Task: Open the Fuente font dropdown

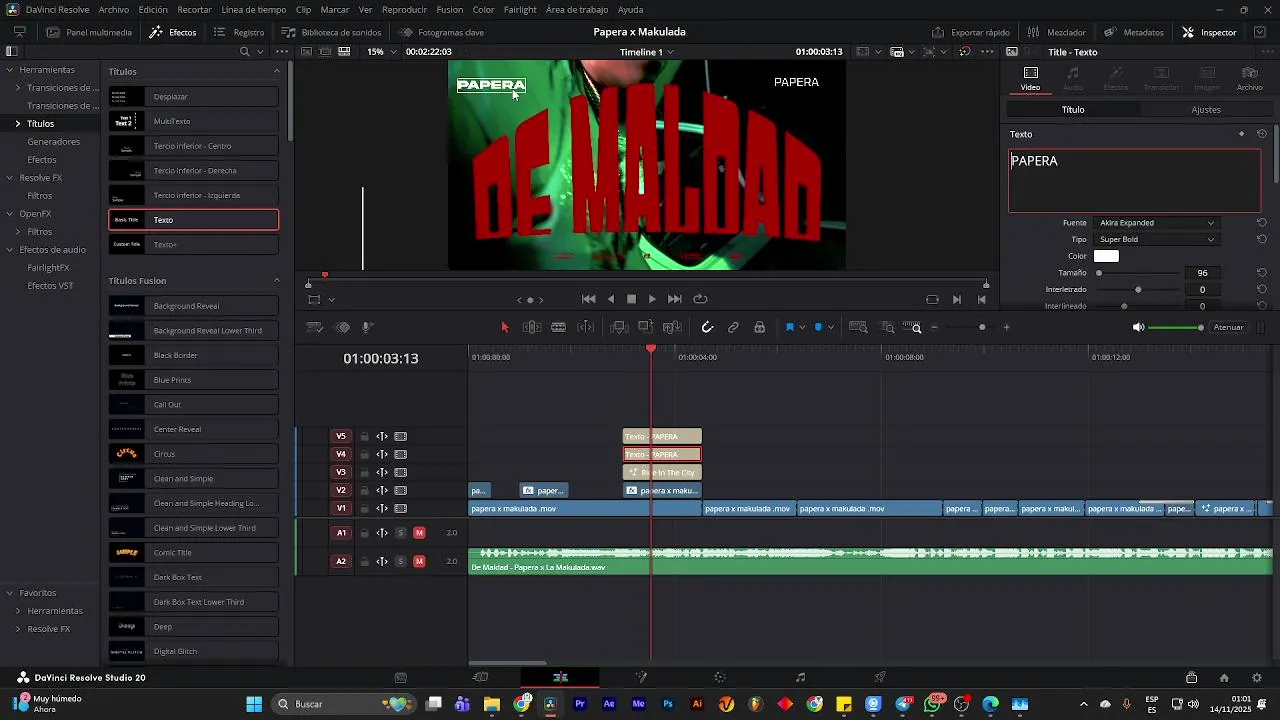Action: (1156, 223)
